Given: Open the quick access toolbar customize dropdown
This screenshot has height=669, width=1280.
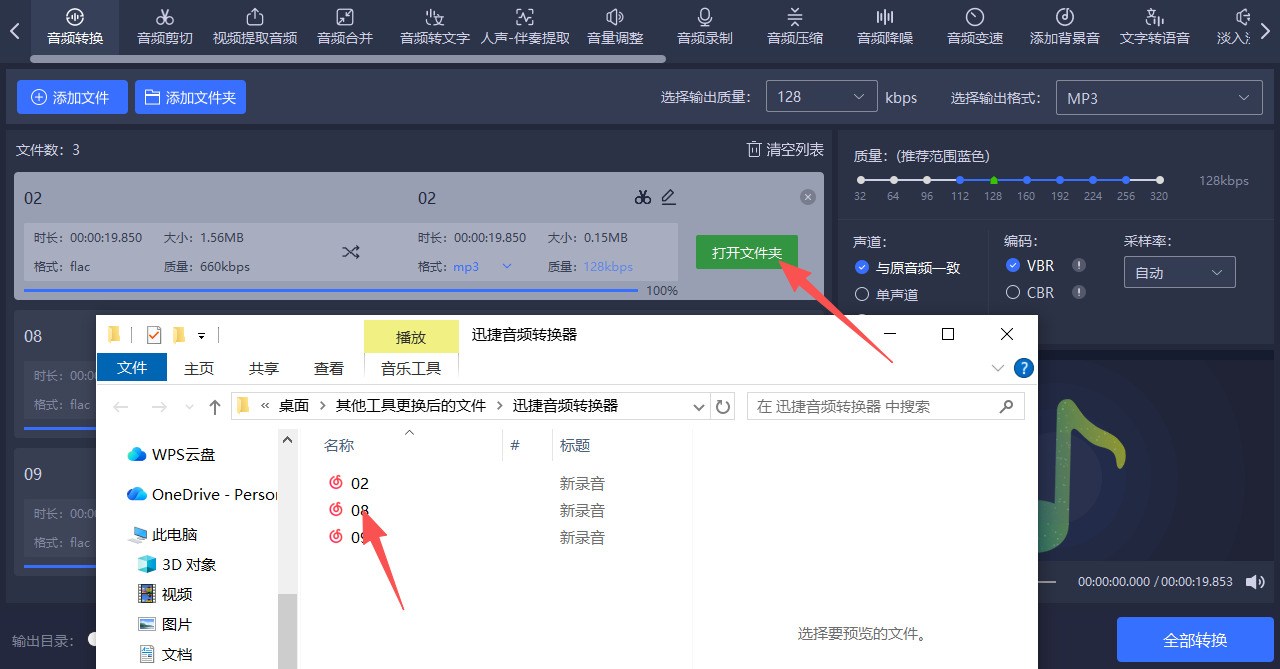Looking at the screenshot, I should click(201, 335).
